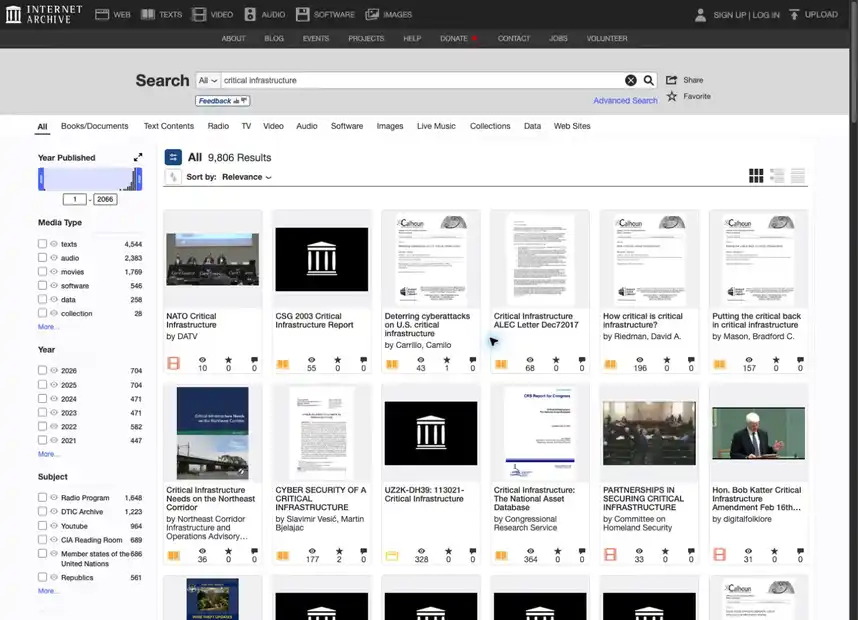
Task: Expand More under Year
Action: pyautogui.click(x=48, y=454)
